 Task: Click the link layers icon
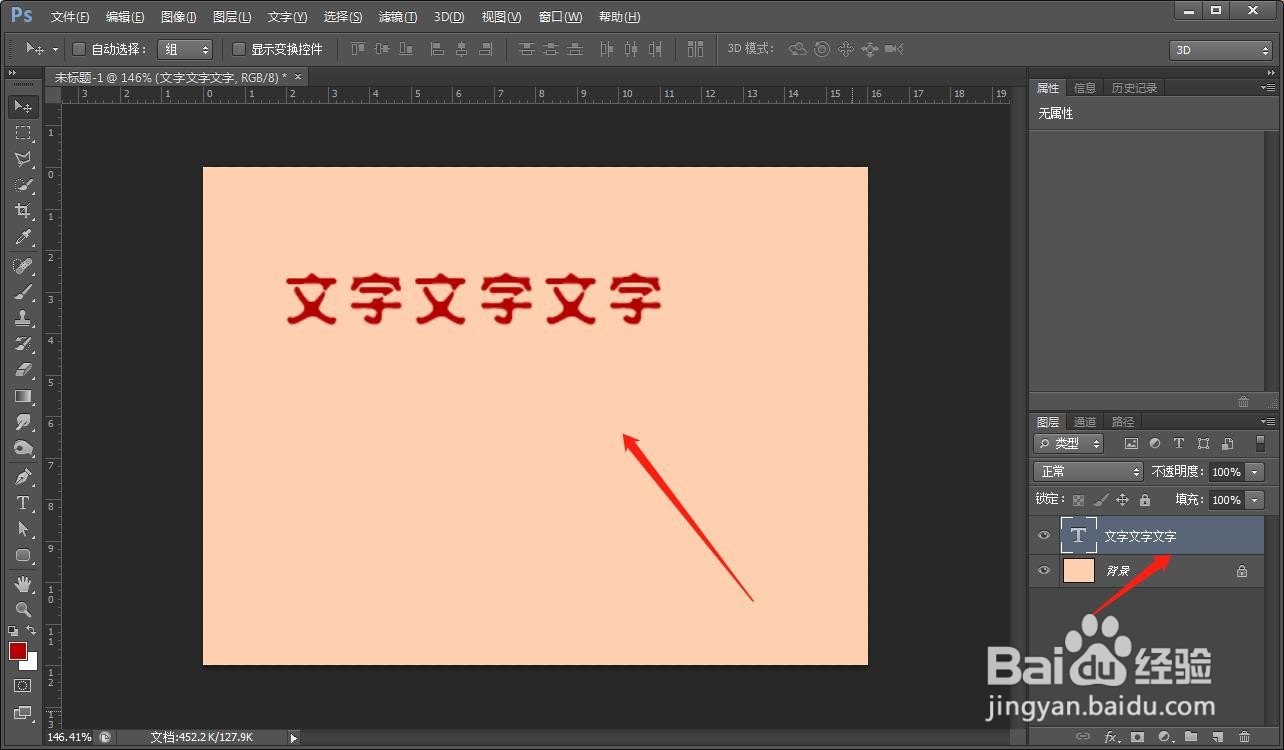pos(1082,737)
